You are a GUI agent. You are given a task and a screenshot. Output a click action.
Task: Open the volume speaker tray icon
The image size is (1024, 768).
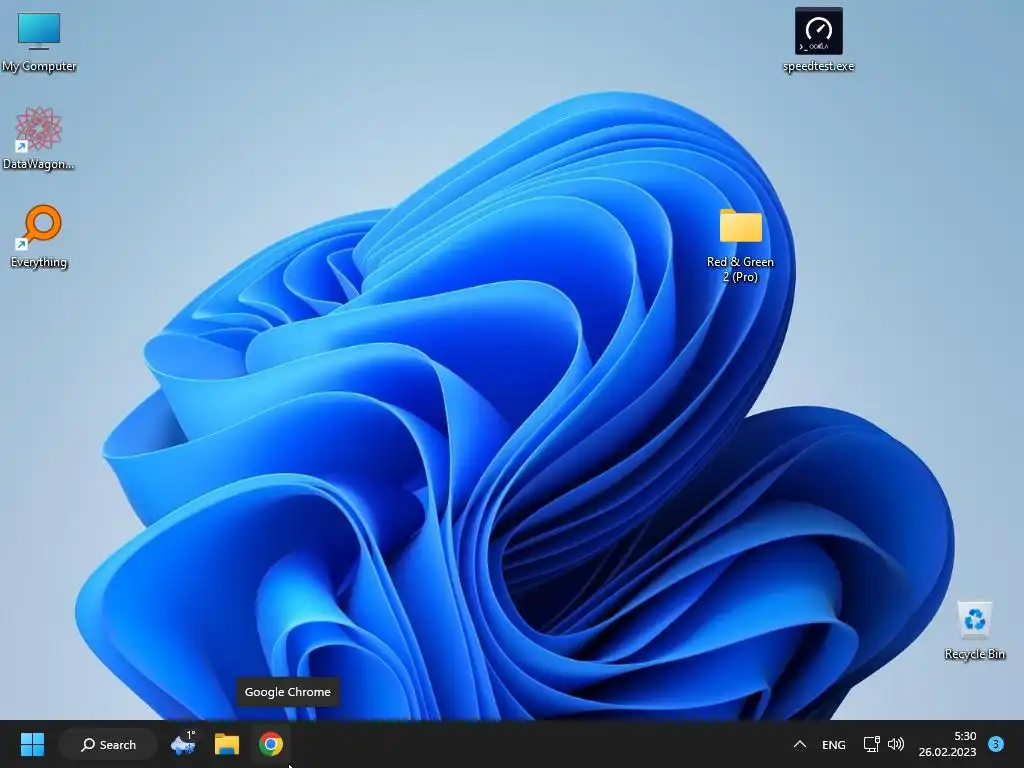896,744
